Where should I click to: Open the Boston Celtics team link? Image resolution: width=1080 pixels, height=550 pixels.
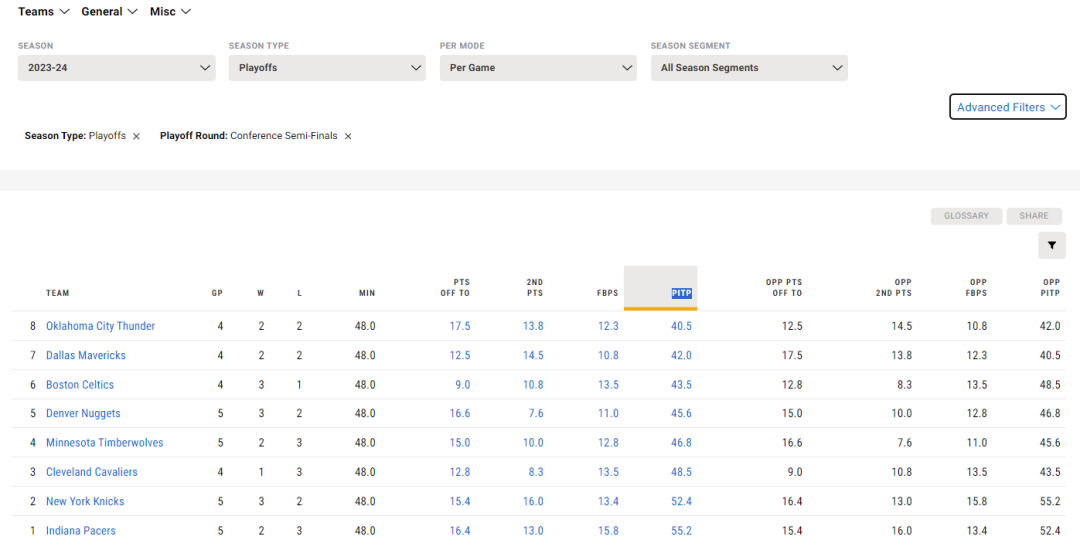[80, 385]
